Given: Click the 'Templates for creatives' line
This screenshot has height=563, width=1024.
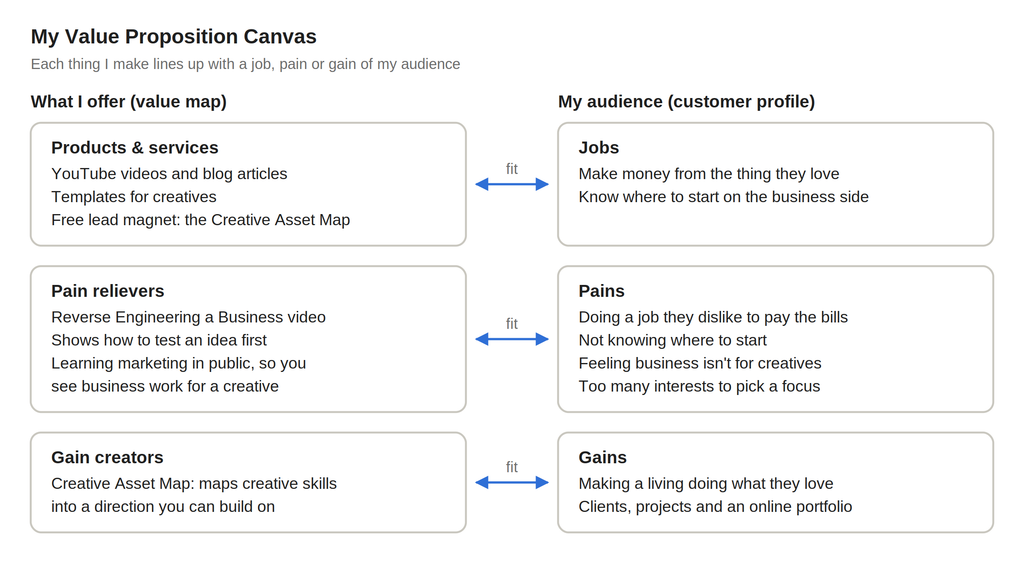Looking at the screenshot, I should click(x=134, y=197).
